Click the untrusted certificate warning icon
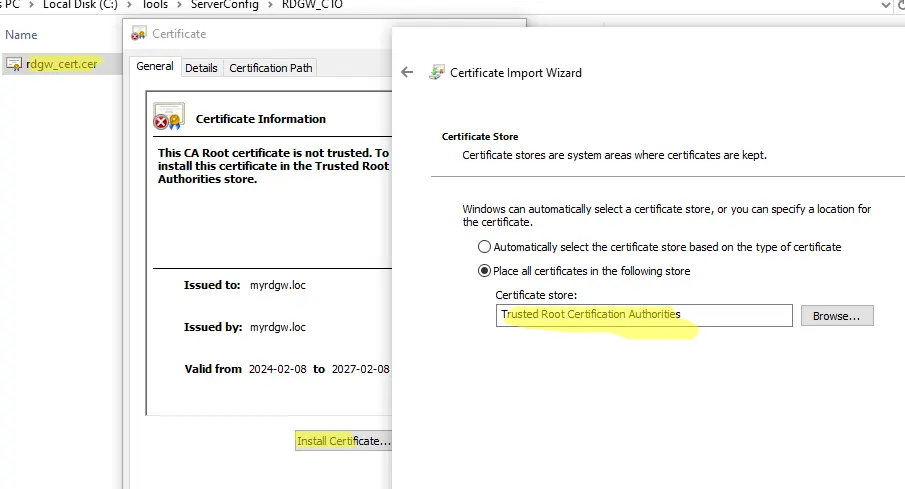The width and height of the screenshot is (905, 489). (x=168, y=117)
